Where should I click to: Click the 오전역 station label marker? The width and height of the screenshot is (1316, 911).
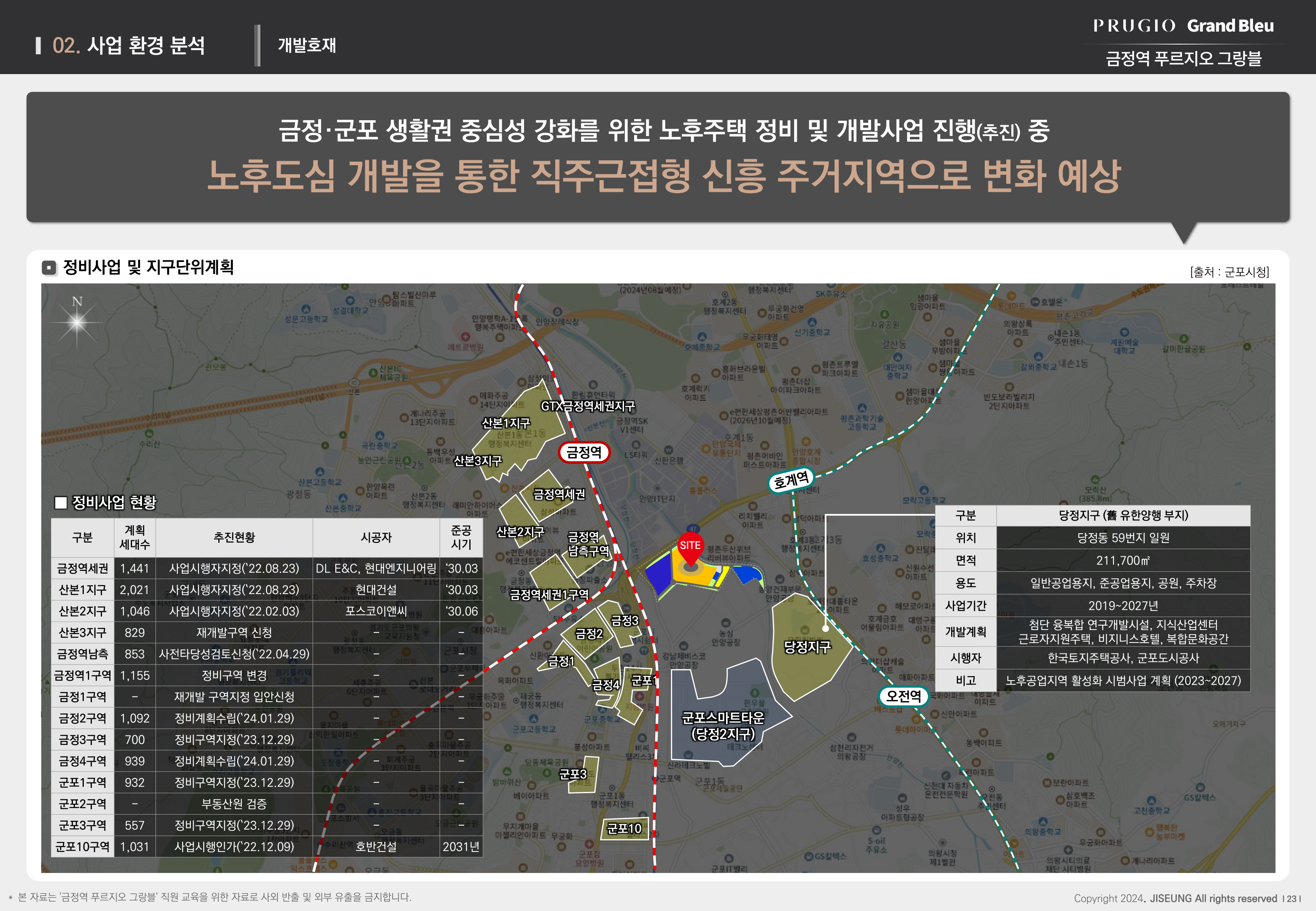[903, 696]
